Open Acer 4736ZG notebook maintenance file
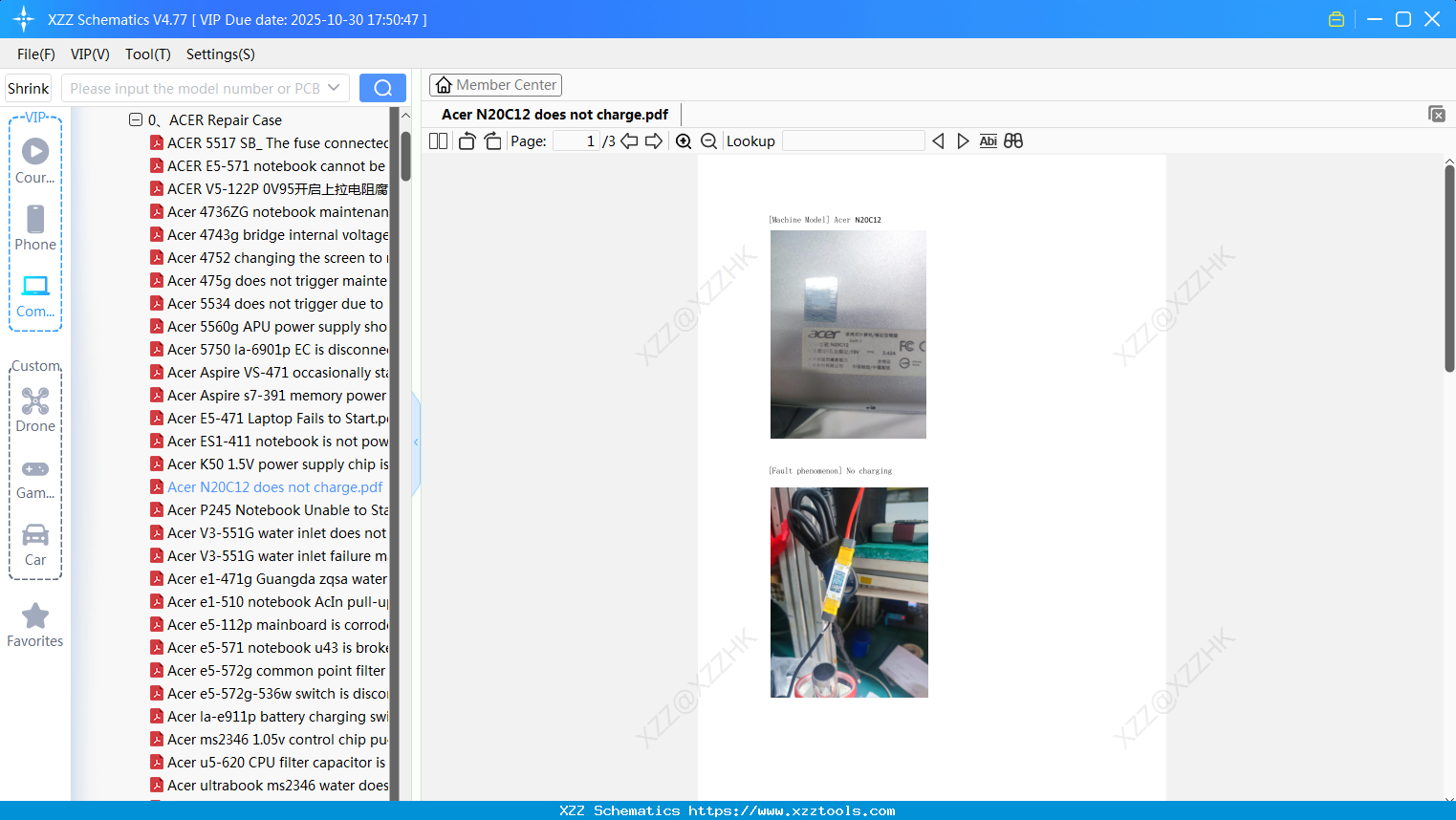1456x820 pixels. tap(277, 211)
